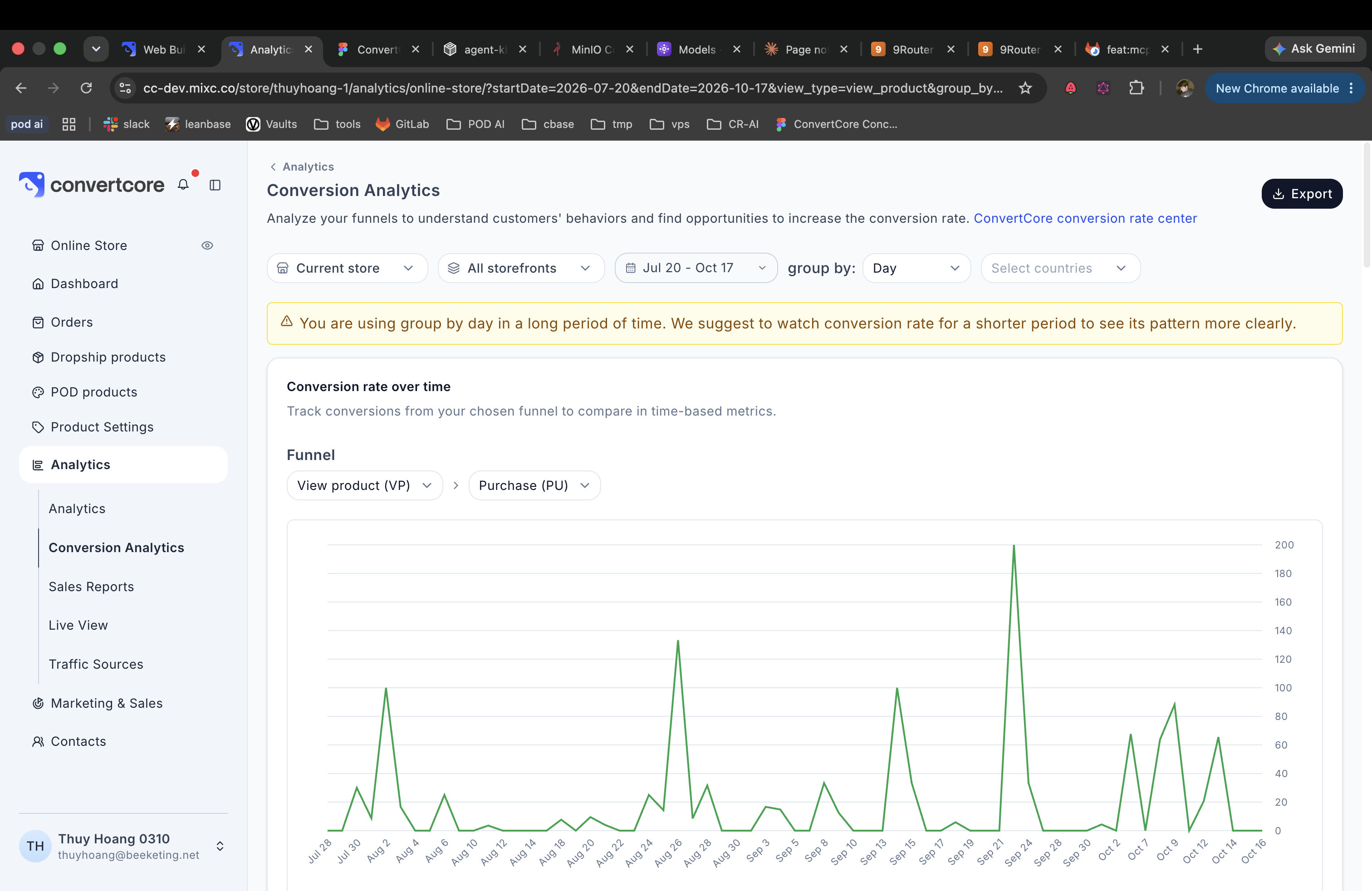View site information icon in address bar
This screenshot has width=1372, height=891.
pyautogui.click(x=125, y=88)
